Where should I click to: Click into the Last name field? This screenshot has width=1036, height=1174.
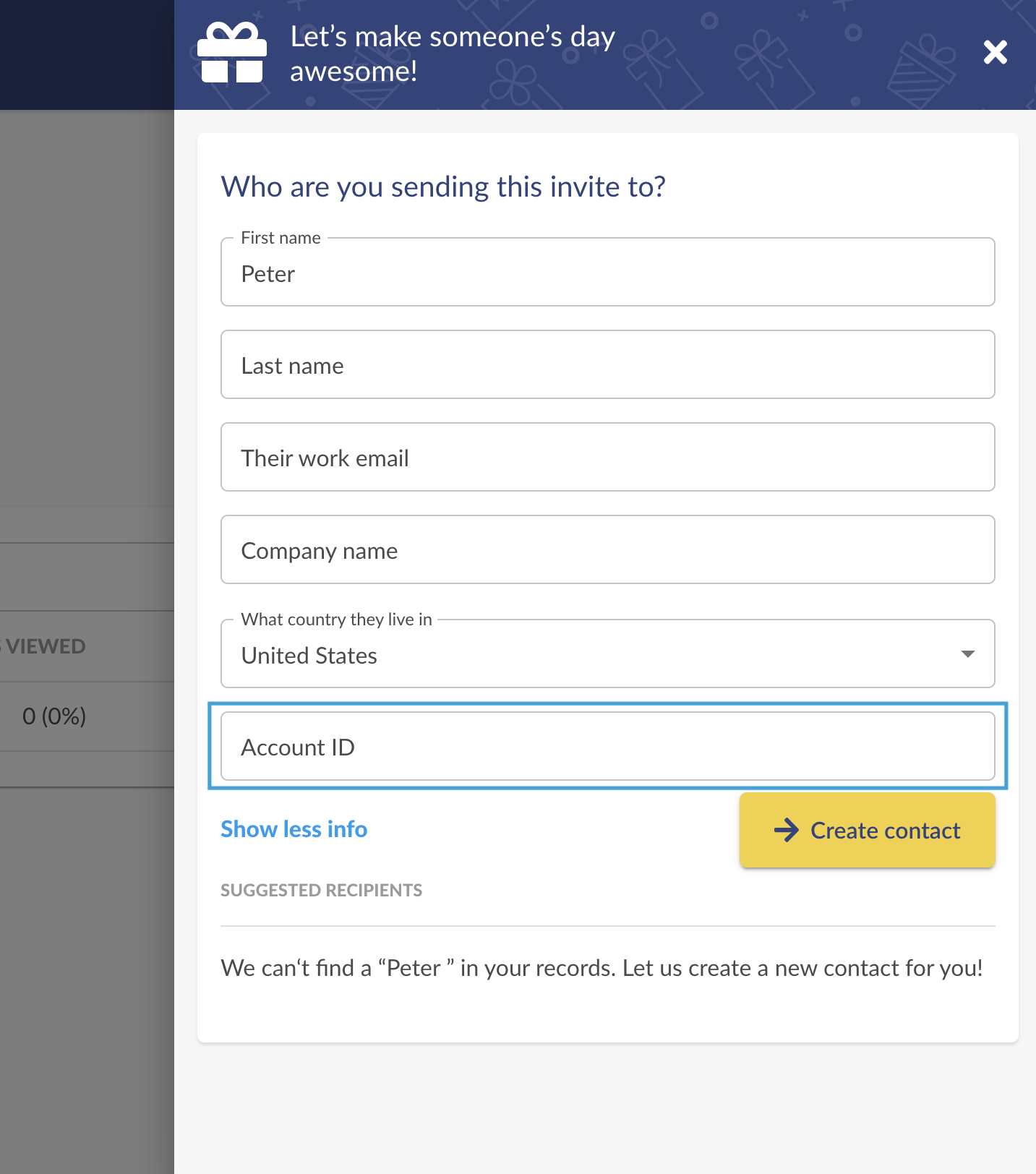click(608, 364)
